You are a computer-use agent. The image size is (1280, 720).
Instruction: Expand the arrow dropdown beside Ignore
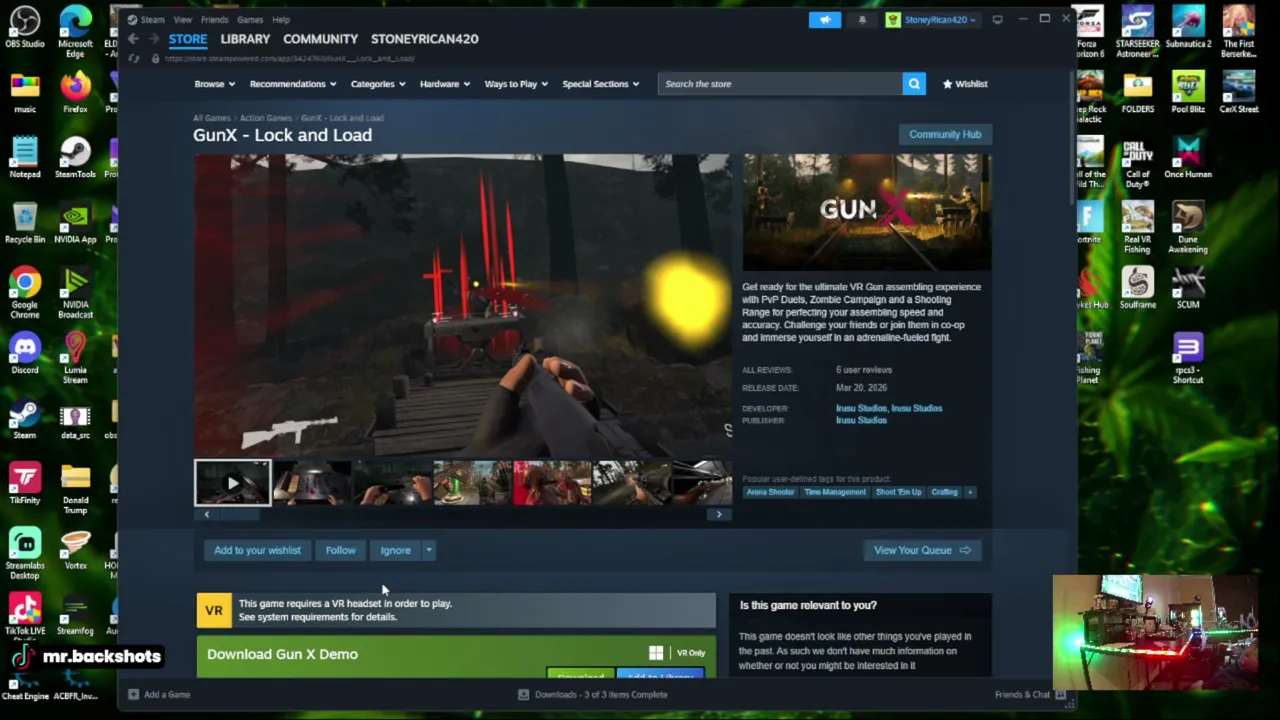(428, 550)
